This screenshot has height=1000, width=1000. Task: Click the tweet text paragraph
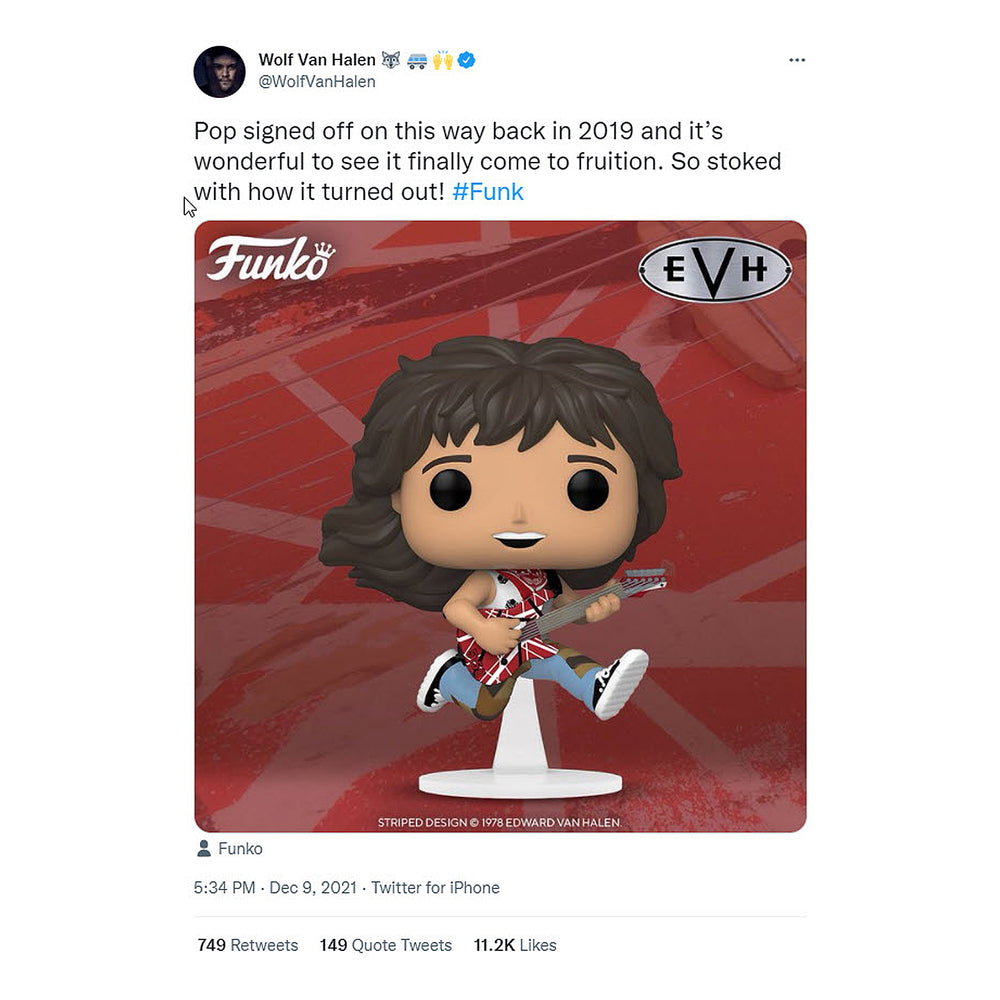pyautogui.click(x=488, y=161)
